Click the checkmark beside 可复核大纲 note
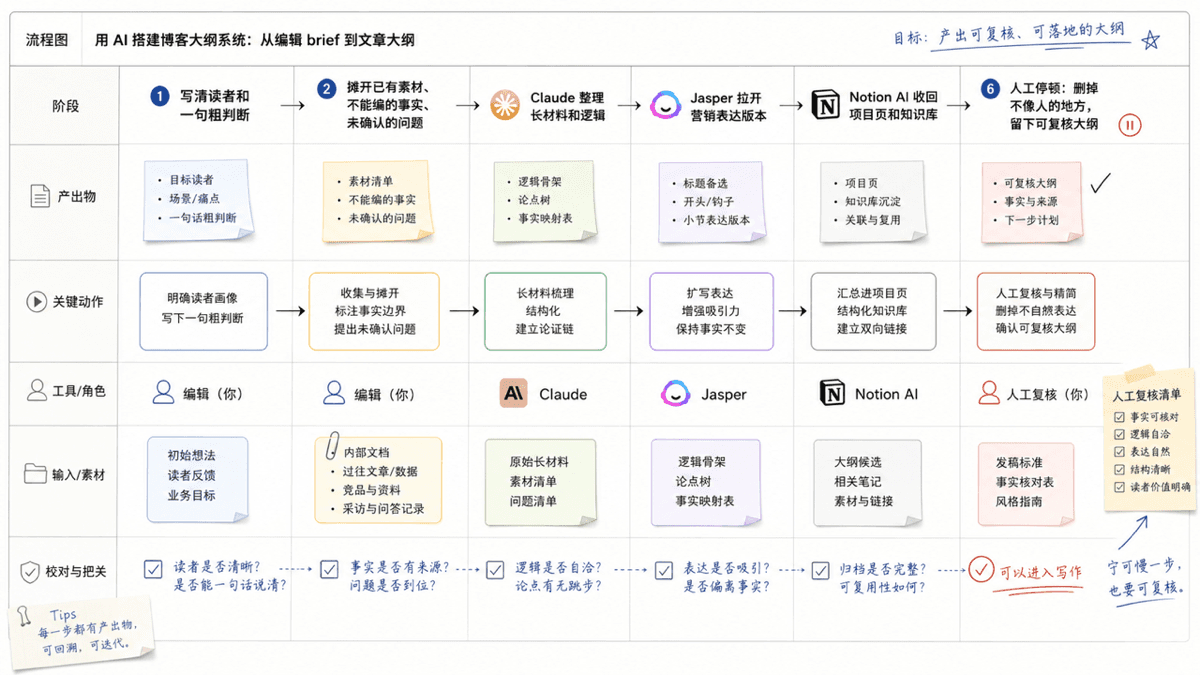Screen dimensions: 1200x675 (x=1100, y=183)
